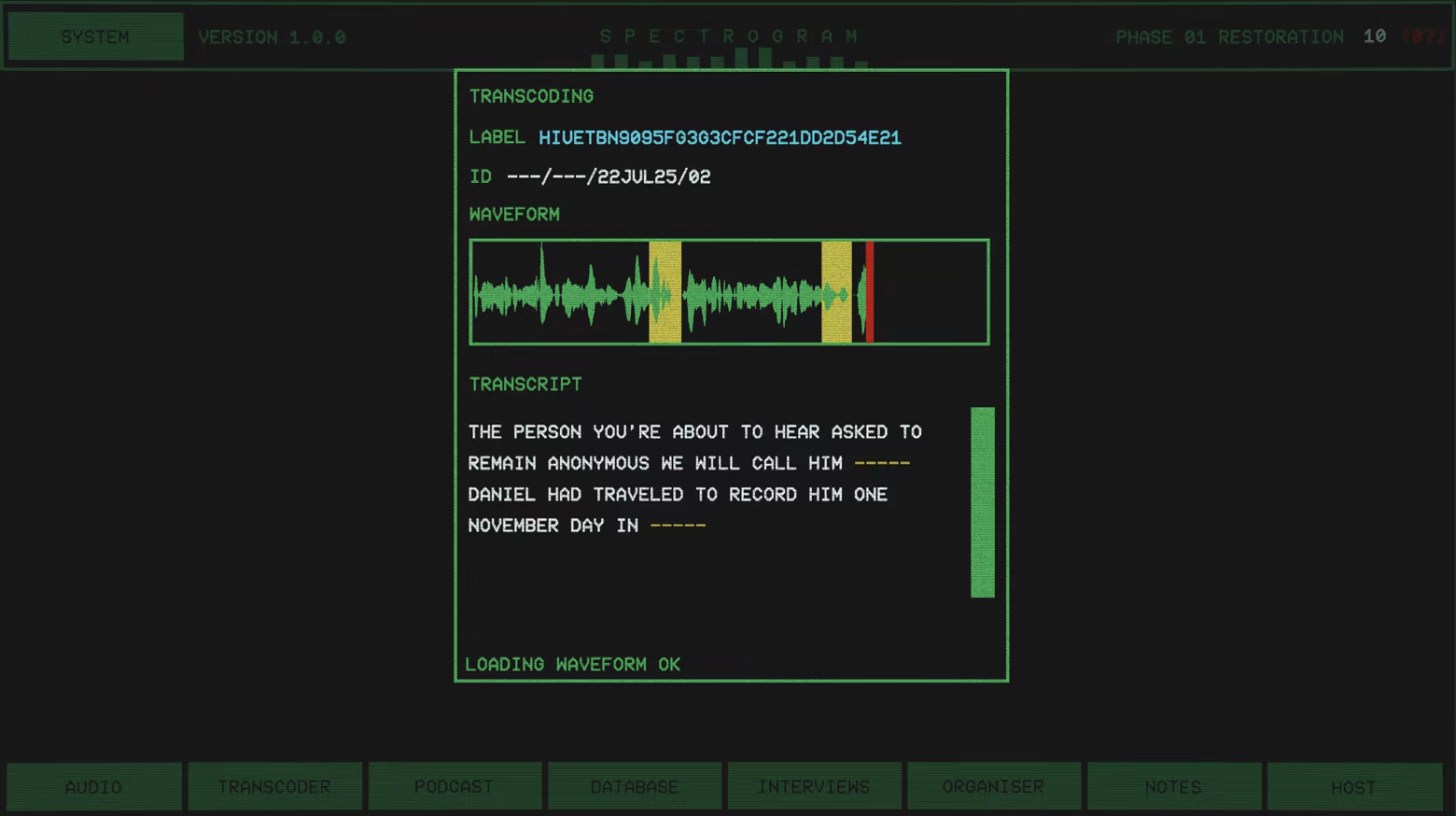Click the green transcript scrollbar
Viewport: 1456px width, 816px height.
983,502
